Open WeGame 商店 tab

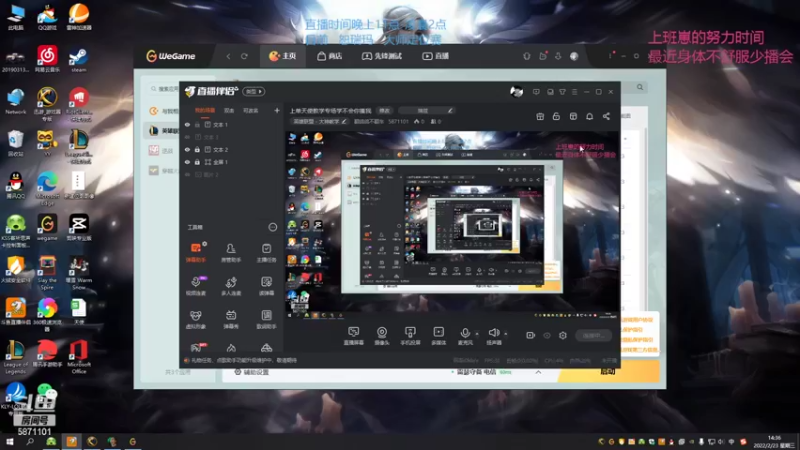coord(330,56)
